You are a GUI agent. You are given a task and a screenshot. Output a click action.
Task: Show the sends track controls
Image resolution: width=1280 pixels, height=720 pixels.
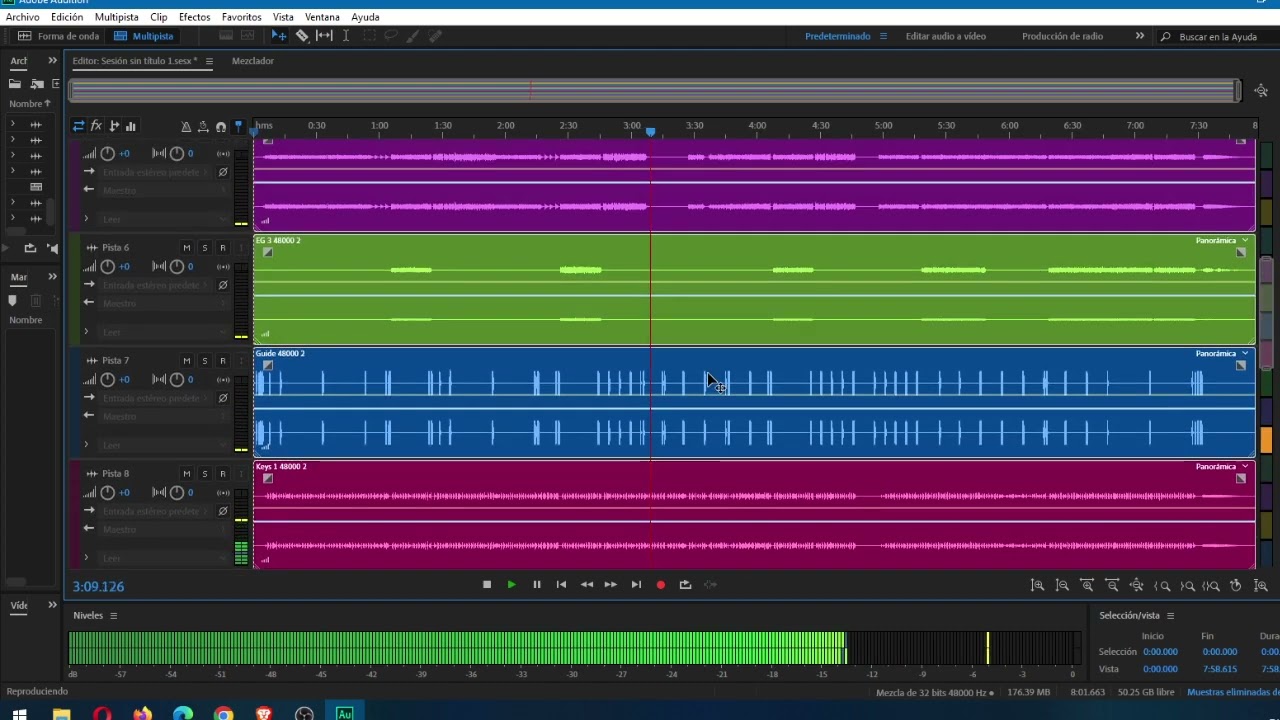[114, 126]
